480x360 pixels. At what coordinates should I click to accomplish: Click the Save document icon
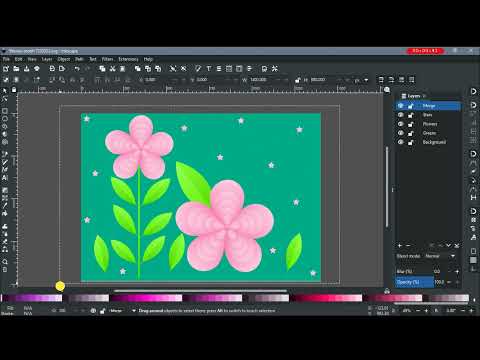(x=26, y=69)
